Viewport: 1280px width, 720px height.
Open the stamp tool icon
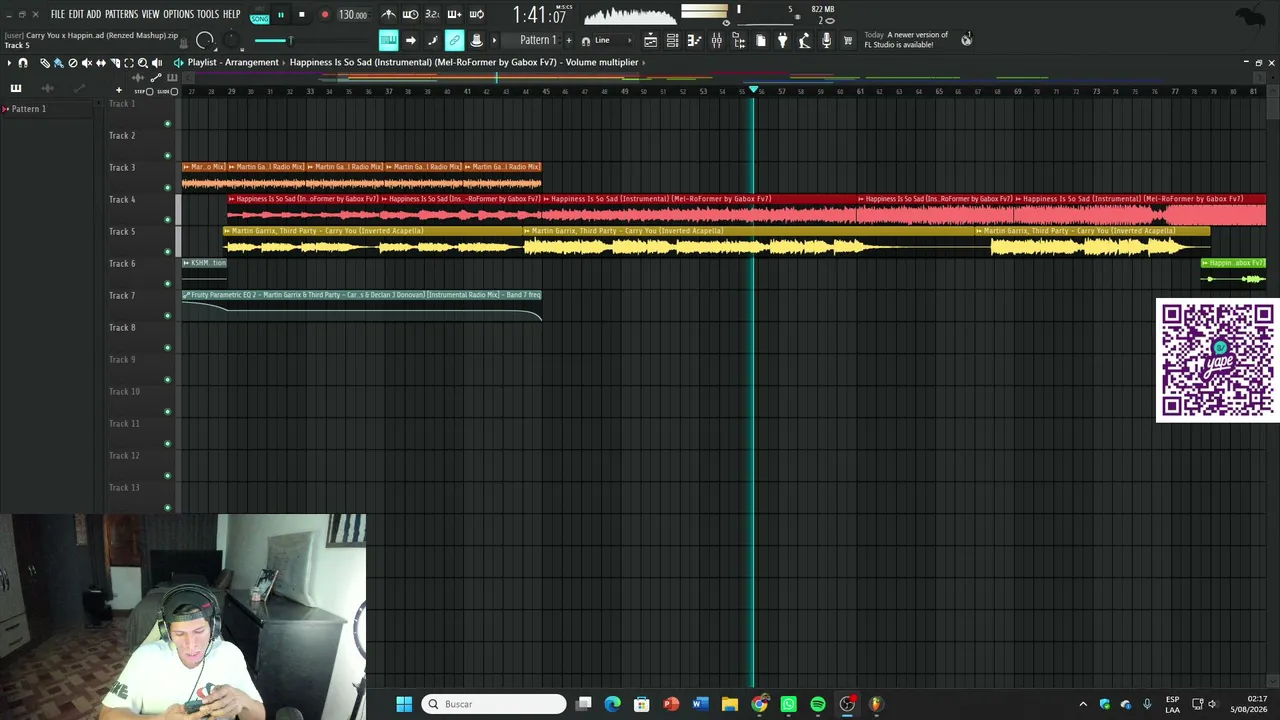point(476,40)
